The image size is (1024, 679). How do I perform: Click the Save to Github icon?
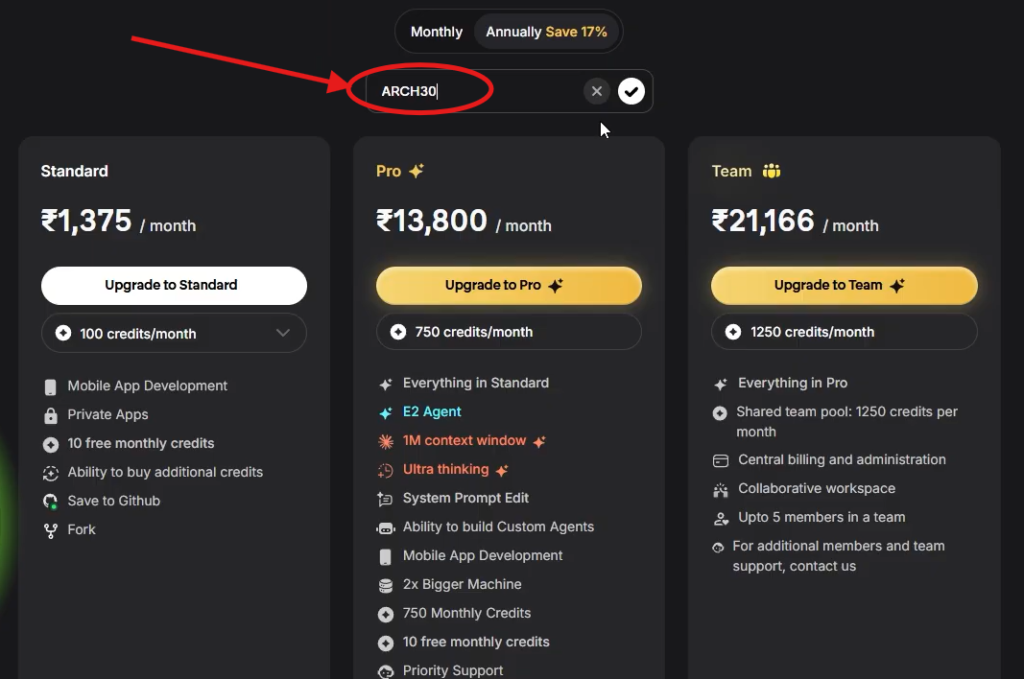tap(51, 501)
